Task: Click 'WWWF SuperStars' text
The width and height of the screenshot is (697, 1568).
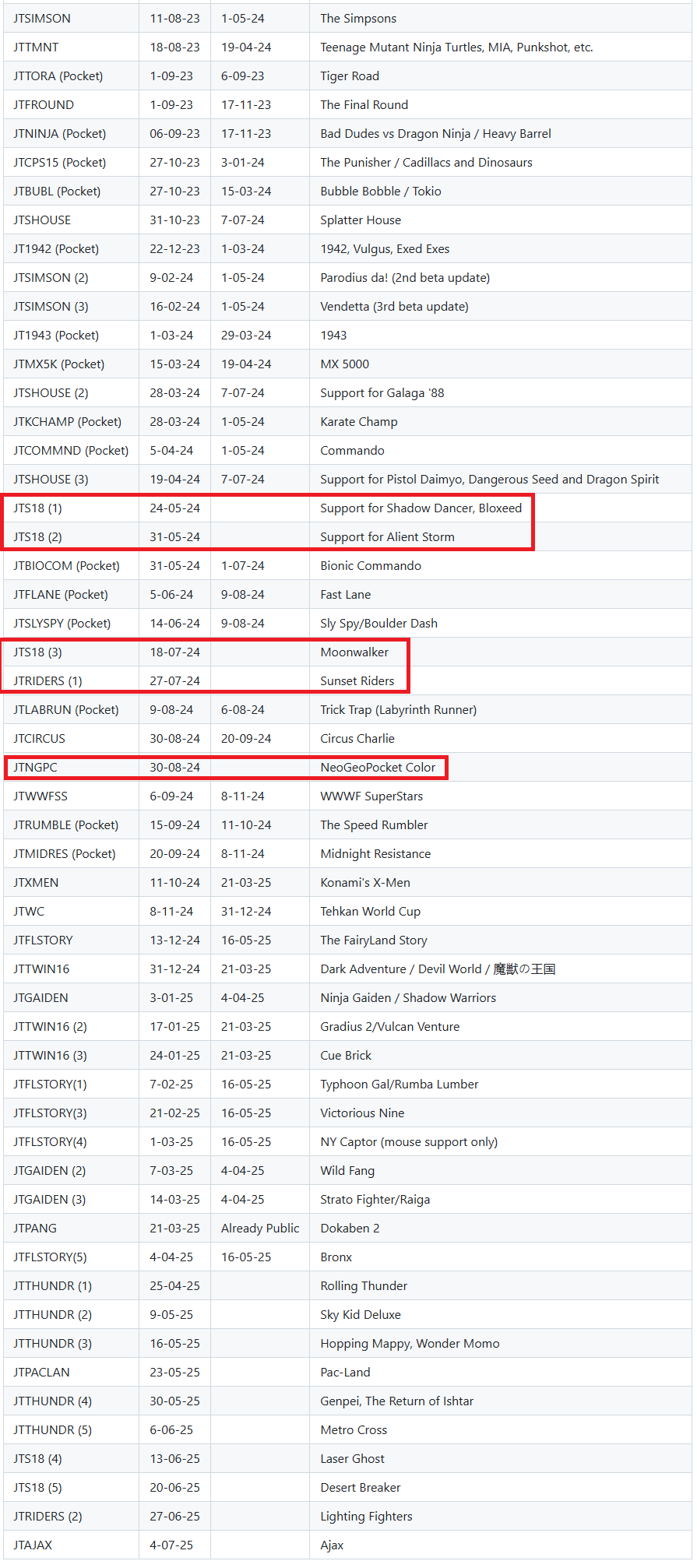Action: pyautogui.click(x=371, y=796)
